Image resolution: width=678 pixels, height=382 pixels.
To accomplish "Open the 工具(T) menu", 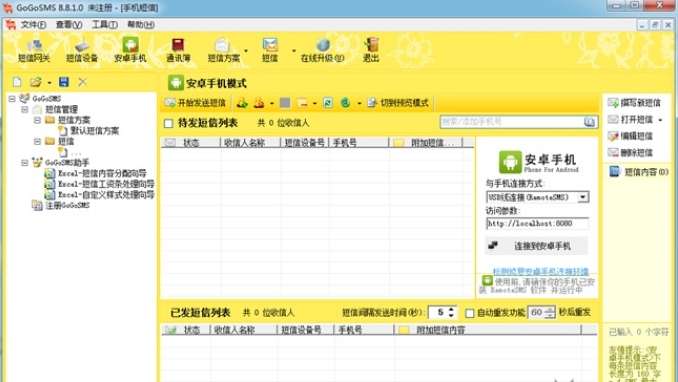I will coord(104,25).
